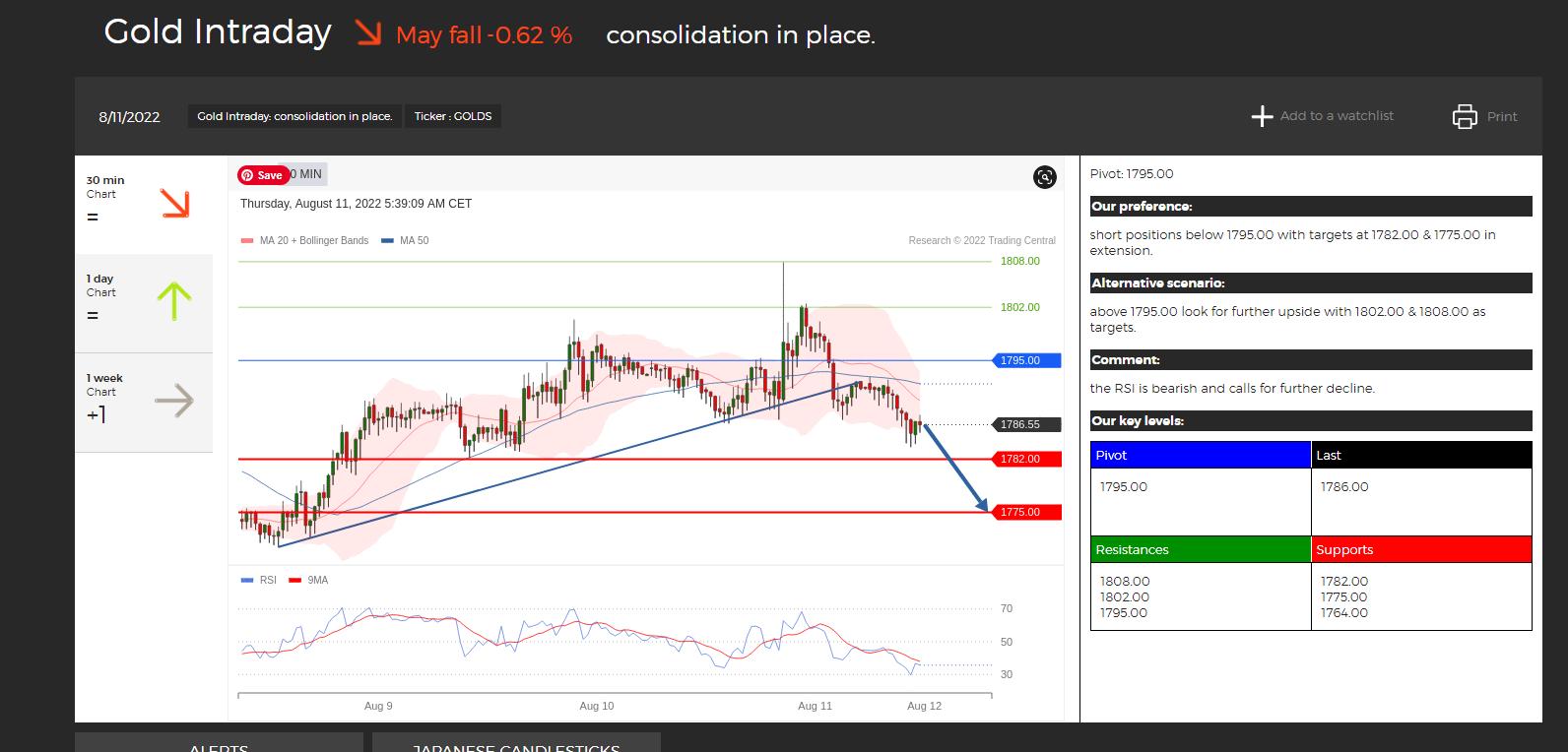Click the red down-arrow on the 30 min chart
Image resolution: width=1568 pixels, height=752 pixels.
[x=174, y=203]
